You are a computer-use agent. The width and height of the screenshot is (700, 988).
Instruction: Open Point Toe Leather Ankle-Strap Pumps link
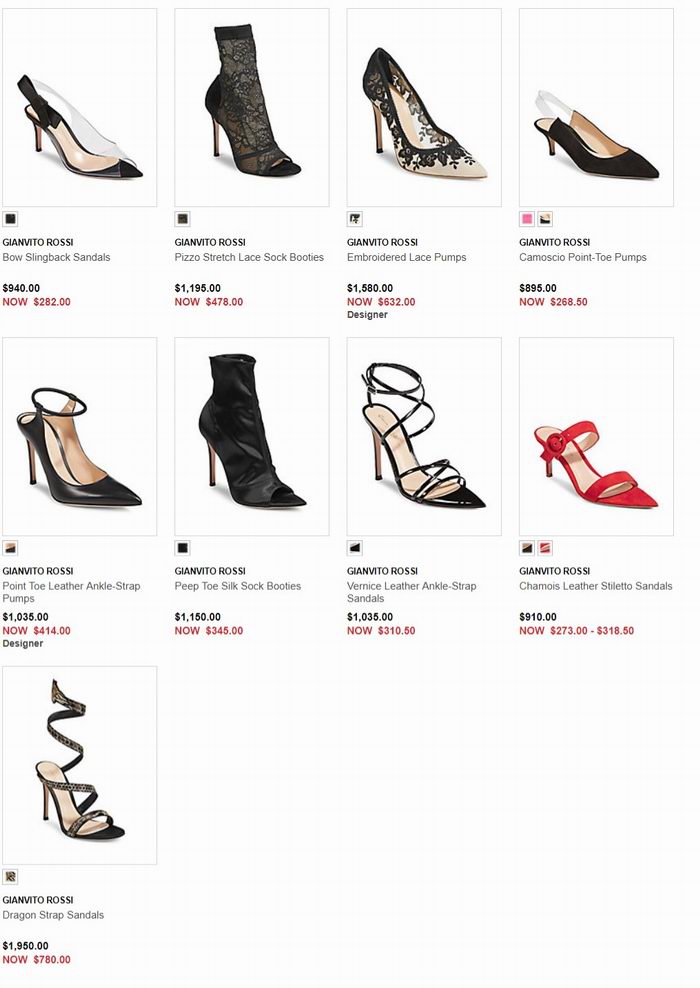[71, 592]
